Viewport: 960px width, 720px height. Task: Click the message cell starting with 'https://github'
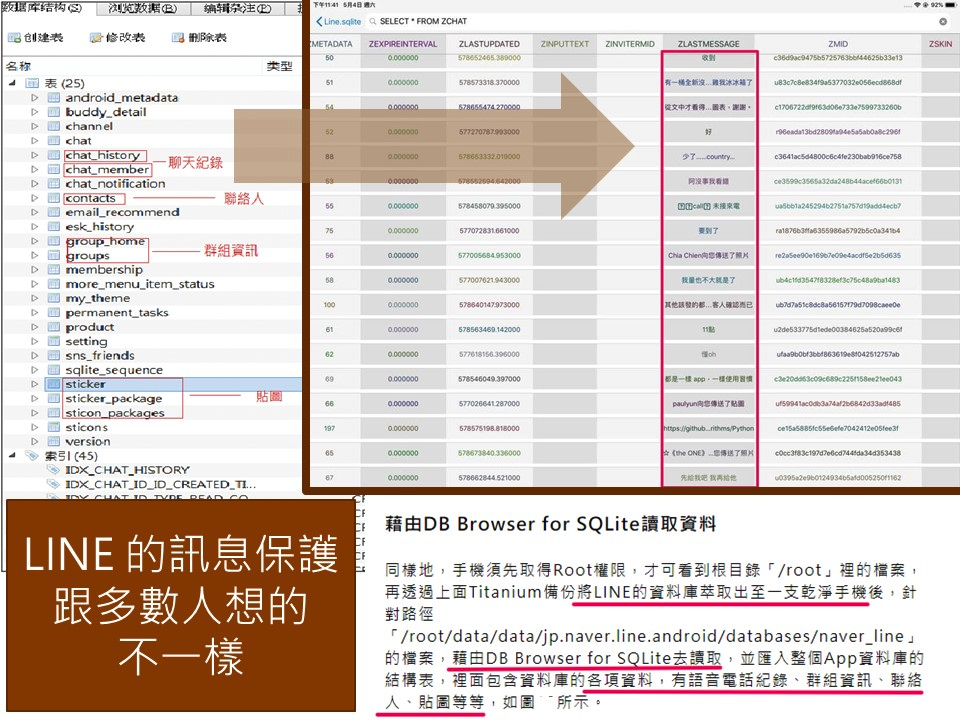[708, 429]
